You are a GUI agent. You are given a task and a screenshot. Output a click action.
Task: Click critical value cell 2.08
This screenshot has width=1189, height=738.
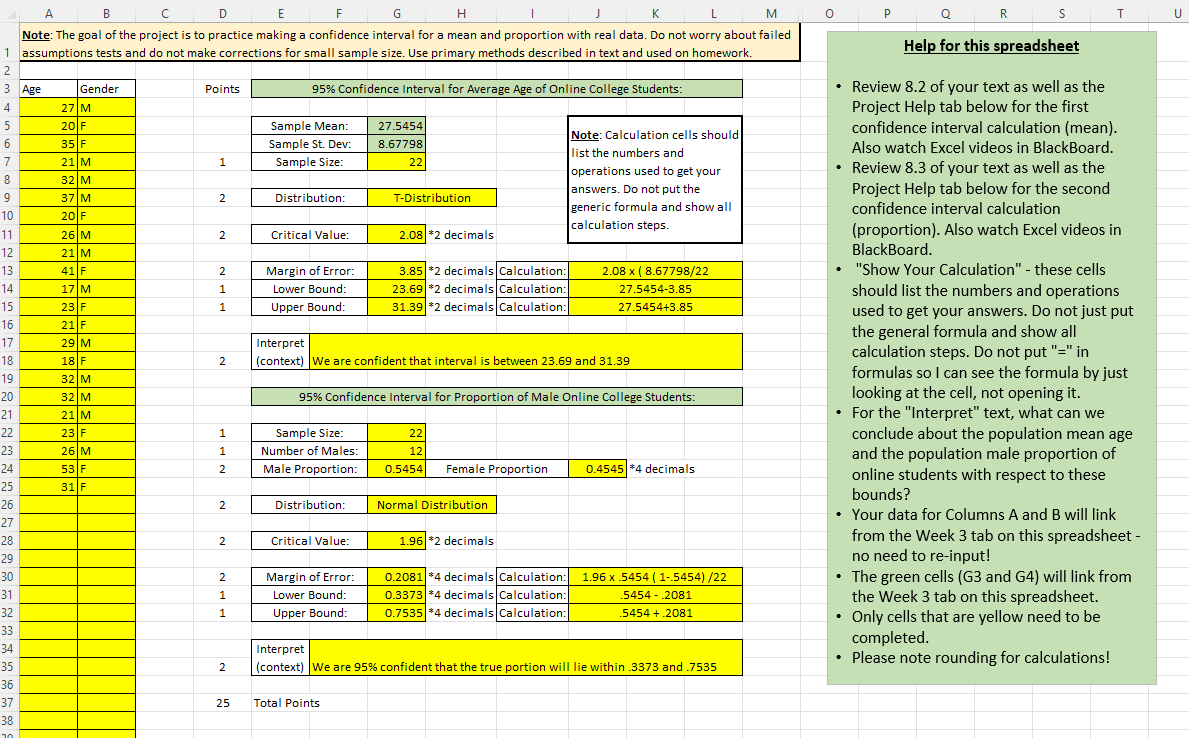pyautogui.click(x=397, y=235)
